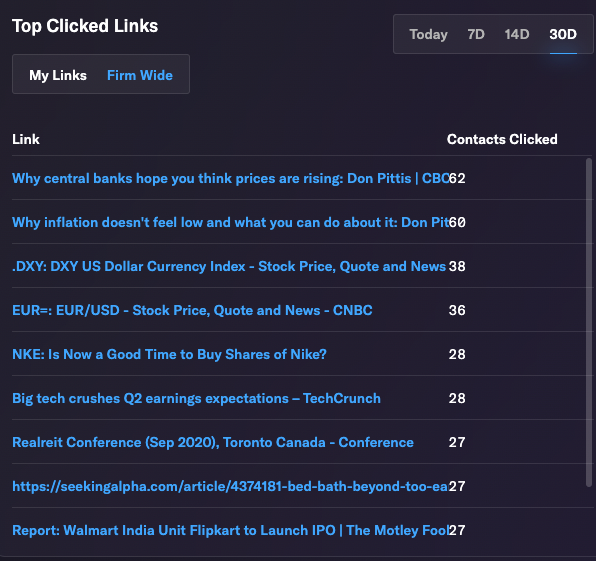Viewport: 596px width, 561px height.
Task: Open the DXY US Dollar Currency Index link
Action: click(229, 266)
